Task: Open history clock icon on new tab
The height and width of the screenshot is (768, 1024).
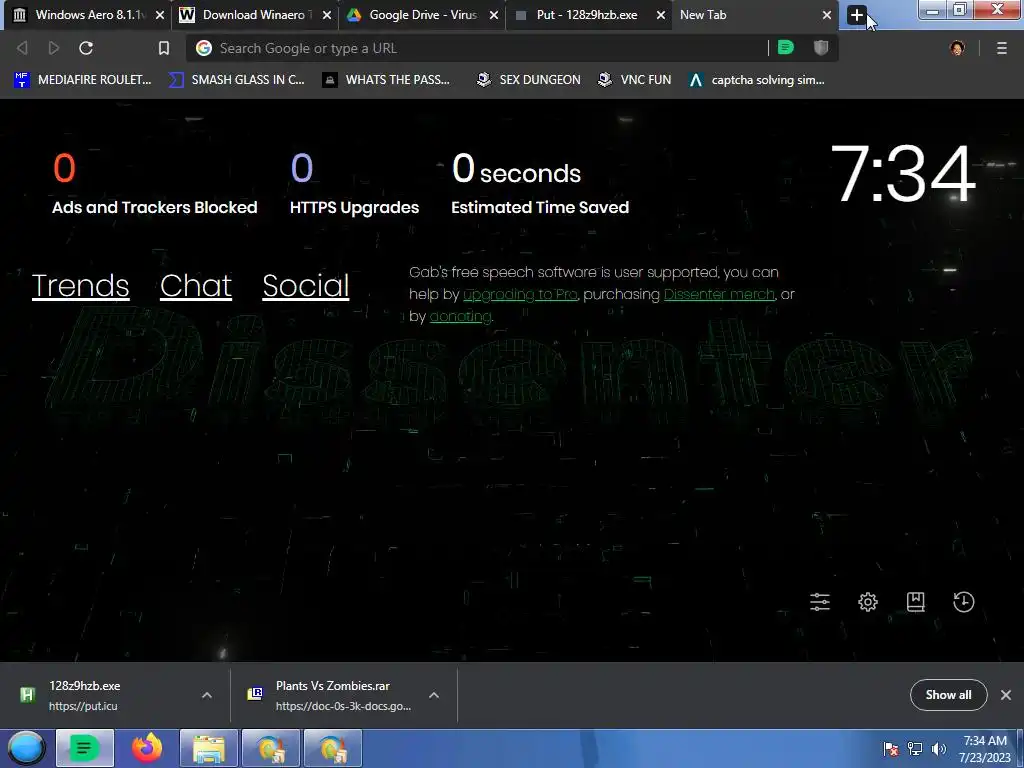Action: coord(963,601)
